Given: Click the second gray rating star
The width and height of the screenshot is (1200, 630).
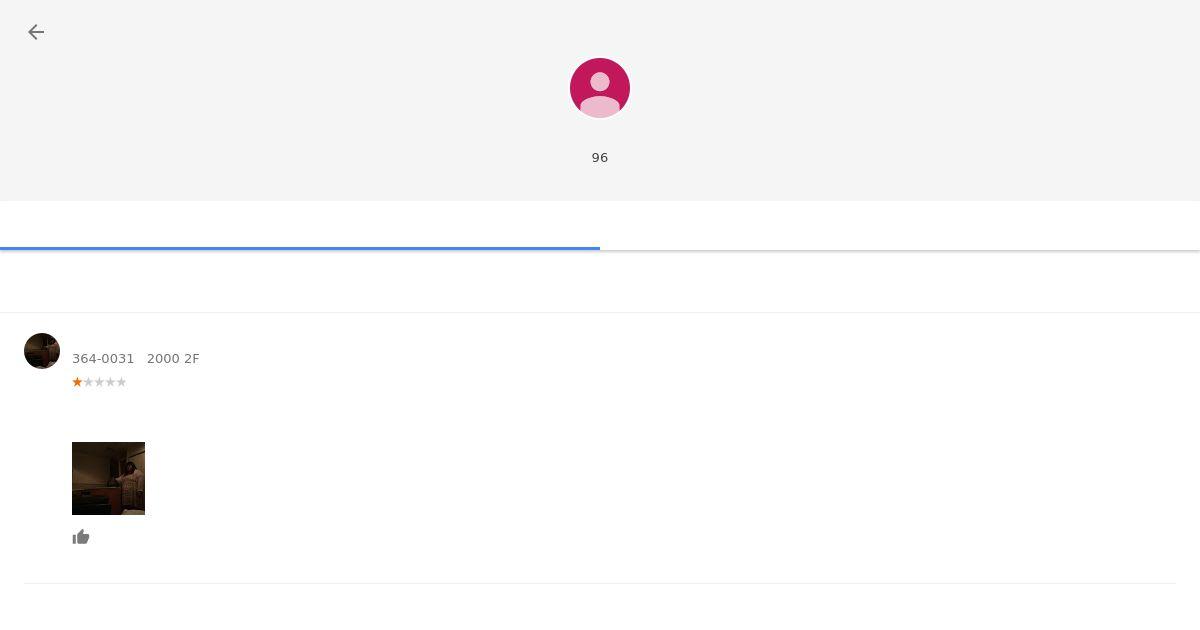Looking at the screenshot, I should [x=88, y=382].
